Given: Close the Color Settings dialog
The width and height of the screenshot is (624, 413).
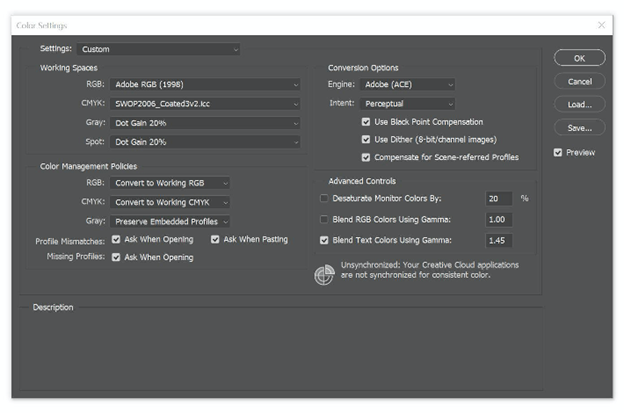Looking at the screenshot, I should [x=601, y=25].
